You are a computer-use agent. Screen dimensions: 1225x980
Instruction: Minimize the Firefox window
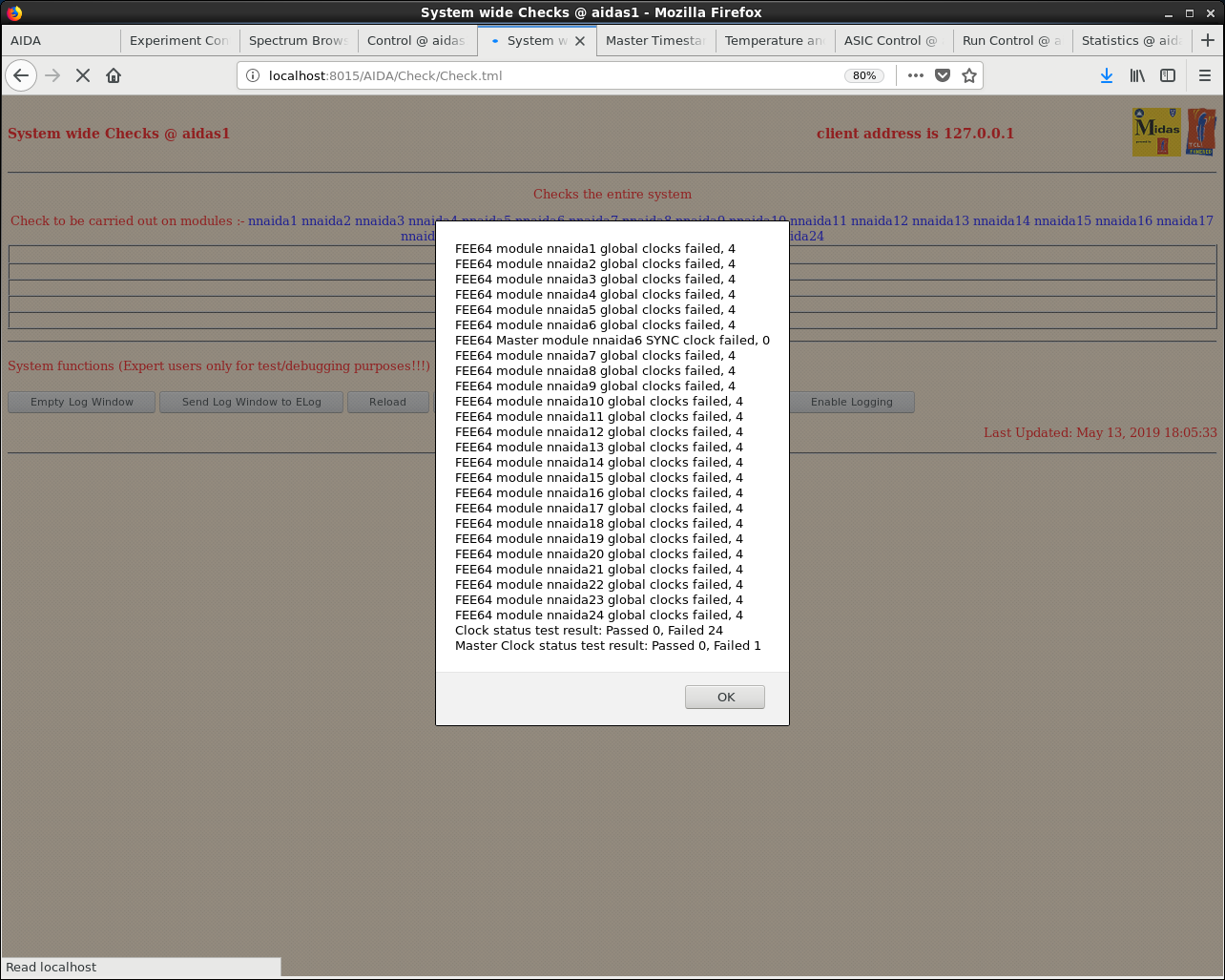1169,12
